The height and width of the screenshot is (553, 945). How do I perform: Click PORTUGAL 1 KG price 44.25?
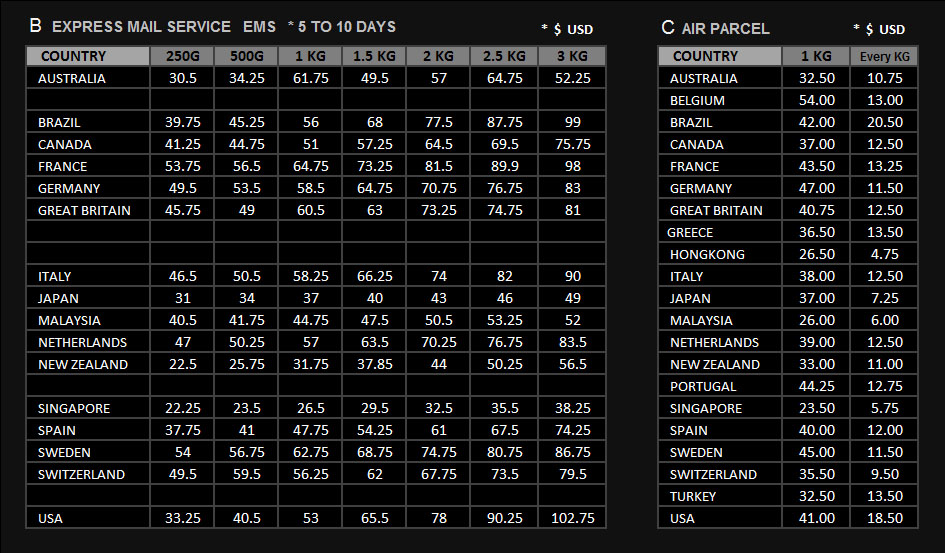(817, 386)
